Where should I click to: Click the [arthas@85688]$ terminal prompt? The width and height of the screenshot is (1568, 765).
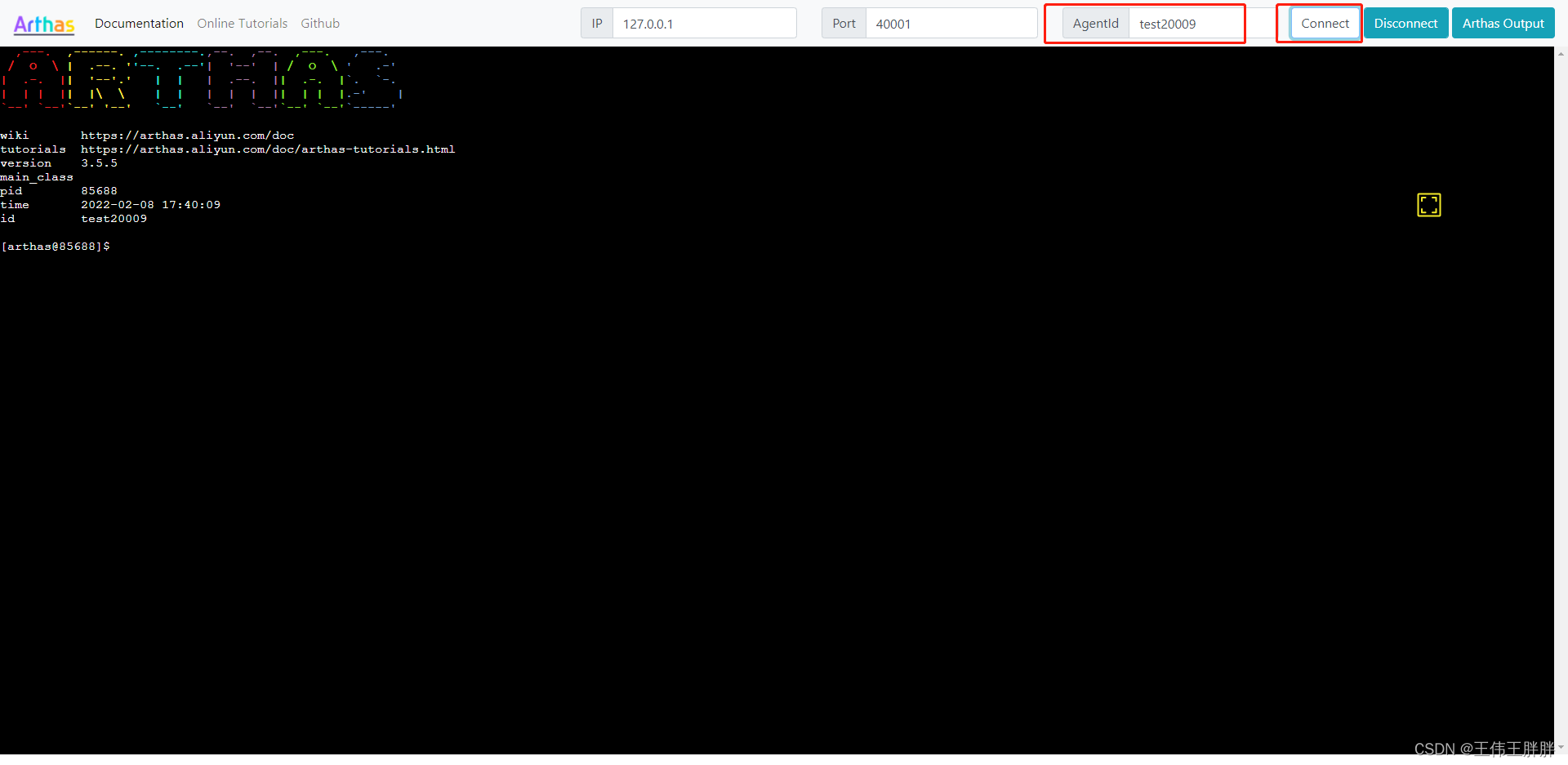pos(56,247)
